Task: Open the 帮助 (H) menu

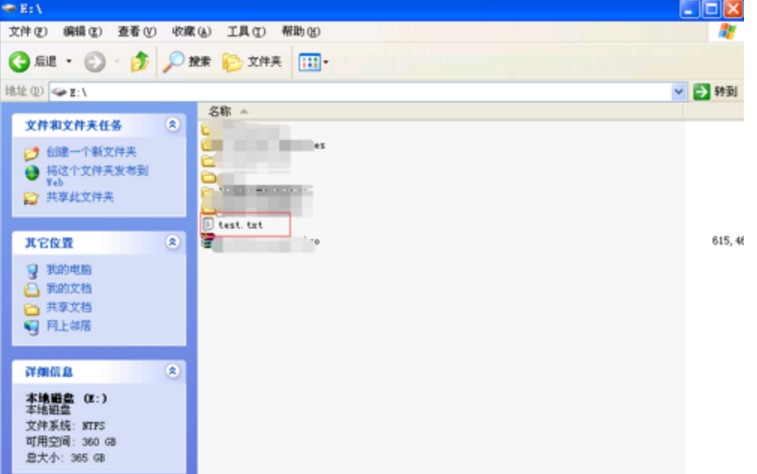Action: click(301, 32)
